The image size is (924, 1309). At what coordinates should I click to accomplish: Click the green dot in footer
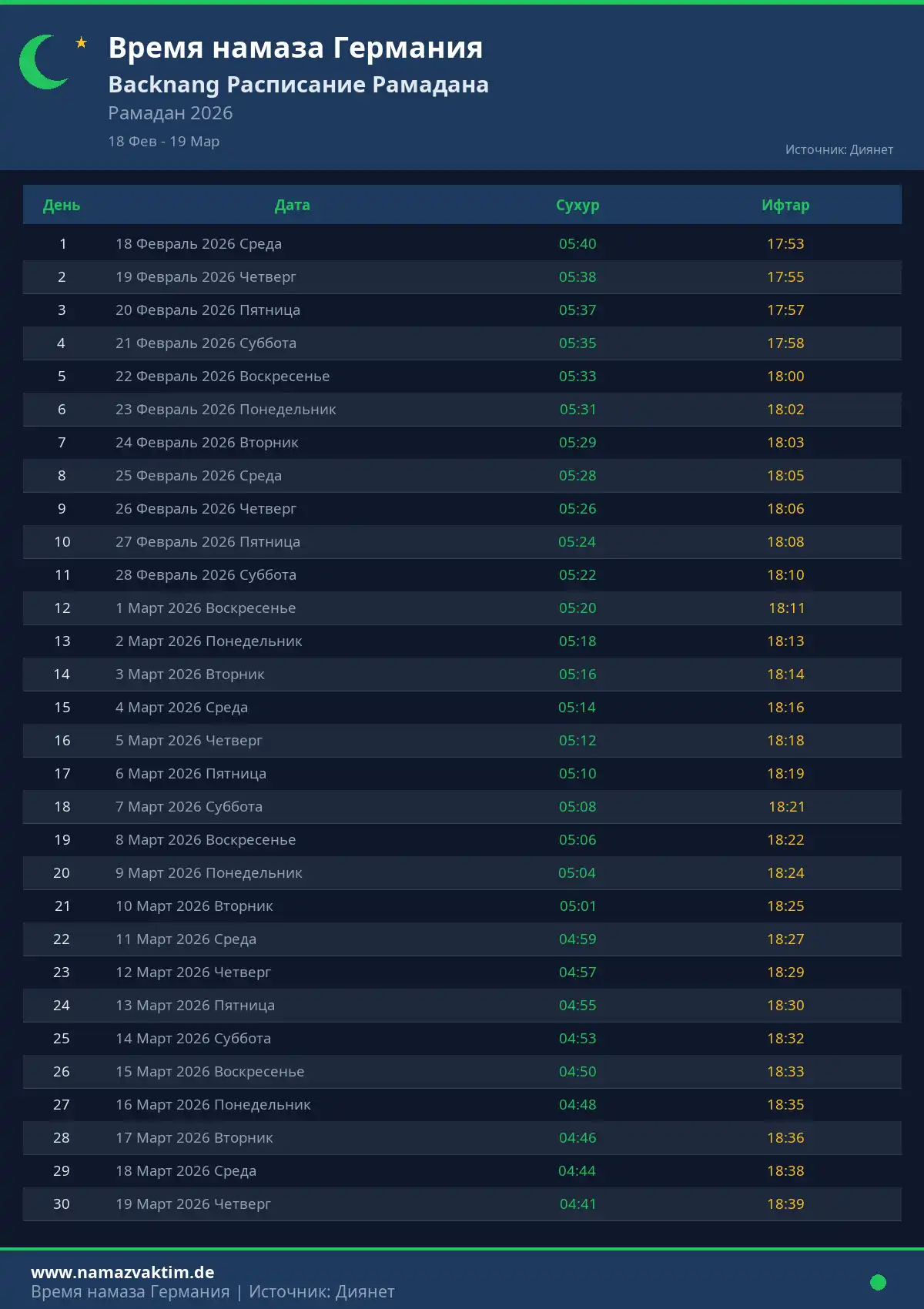click(x=878, y=1282)
